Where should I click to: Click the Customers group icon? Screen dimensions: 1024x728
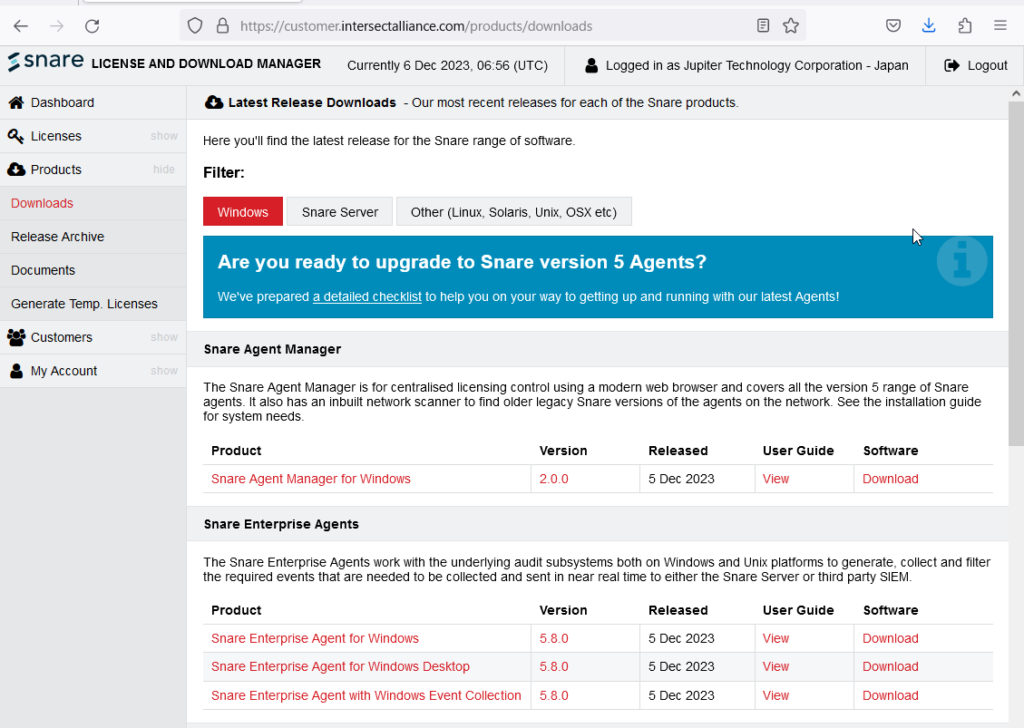click(16, 338)
